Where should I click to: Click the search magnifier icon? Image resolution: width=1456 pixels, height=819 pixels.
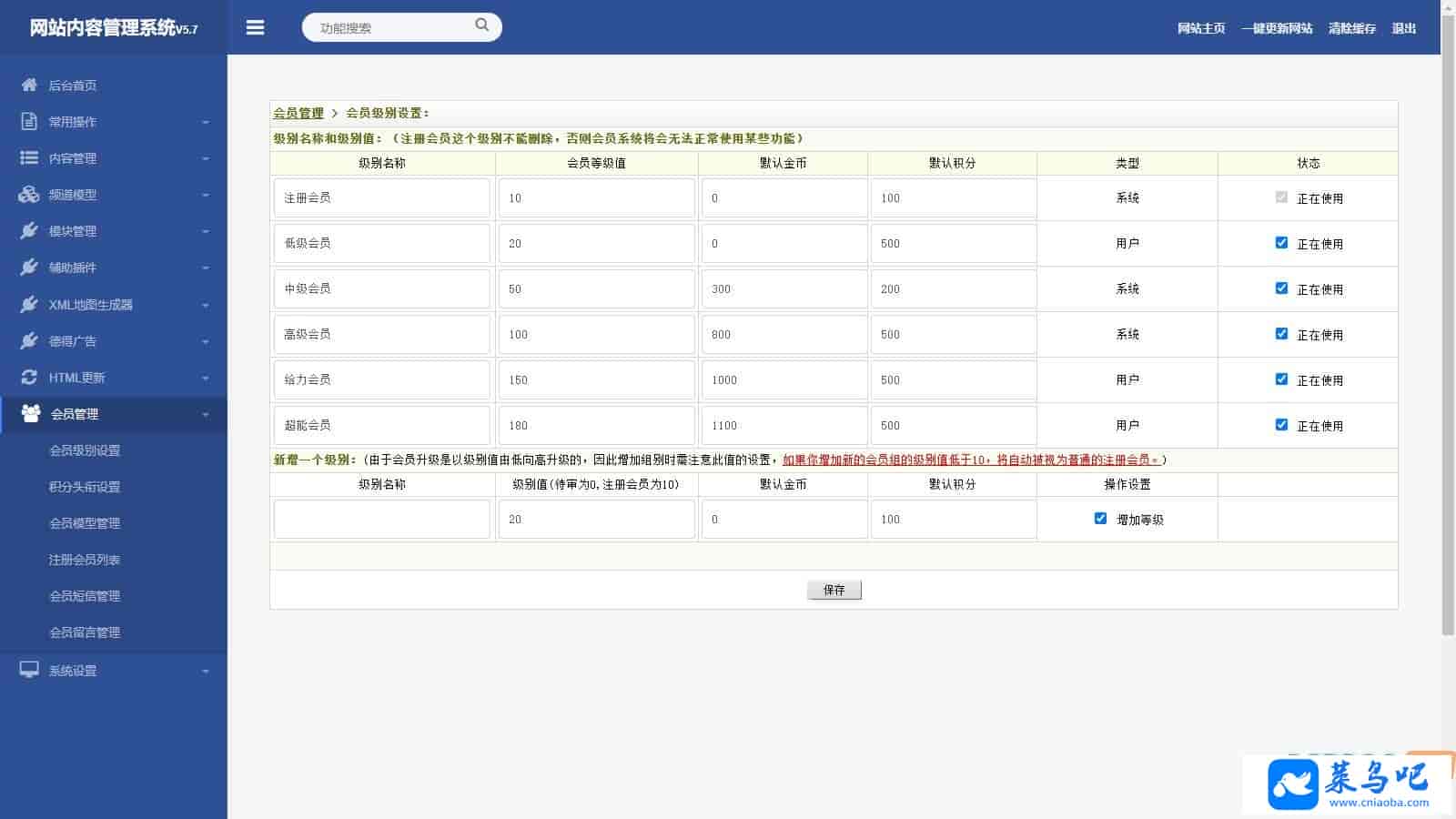481,25
